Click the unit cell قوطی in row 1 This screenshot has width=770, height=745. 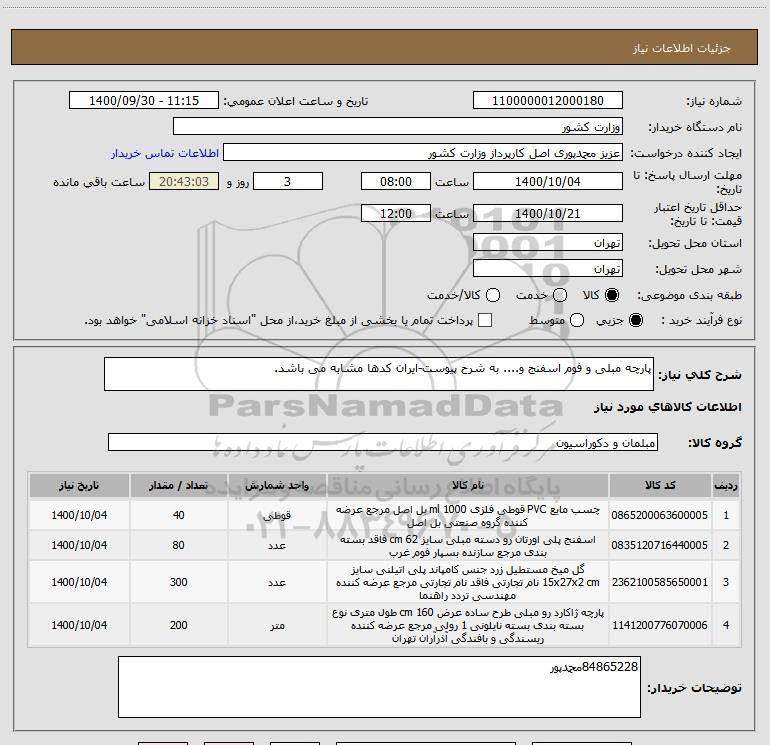(x=277, y=516)
